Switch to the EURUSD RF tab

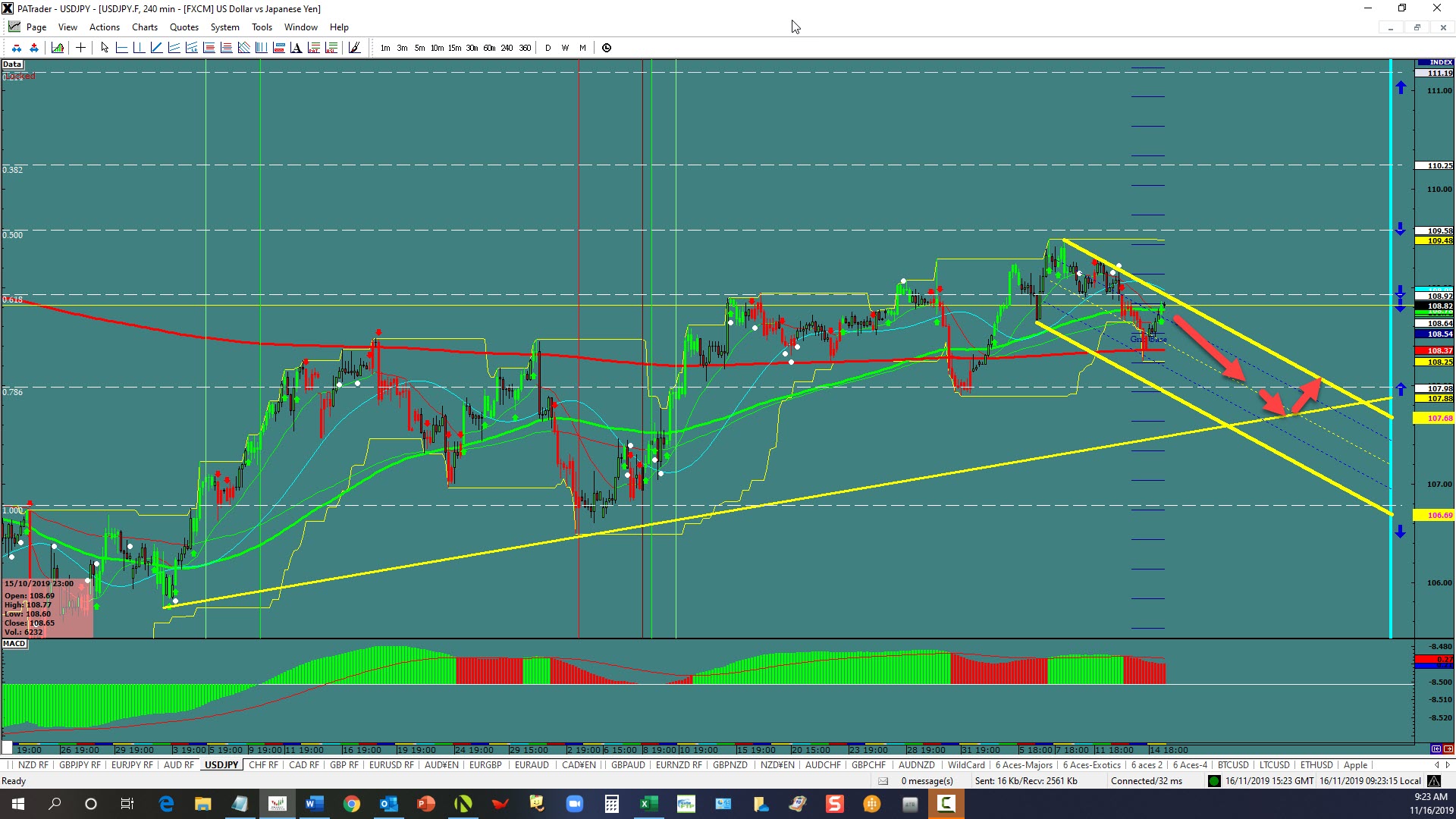[391, 765]
